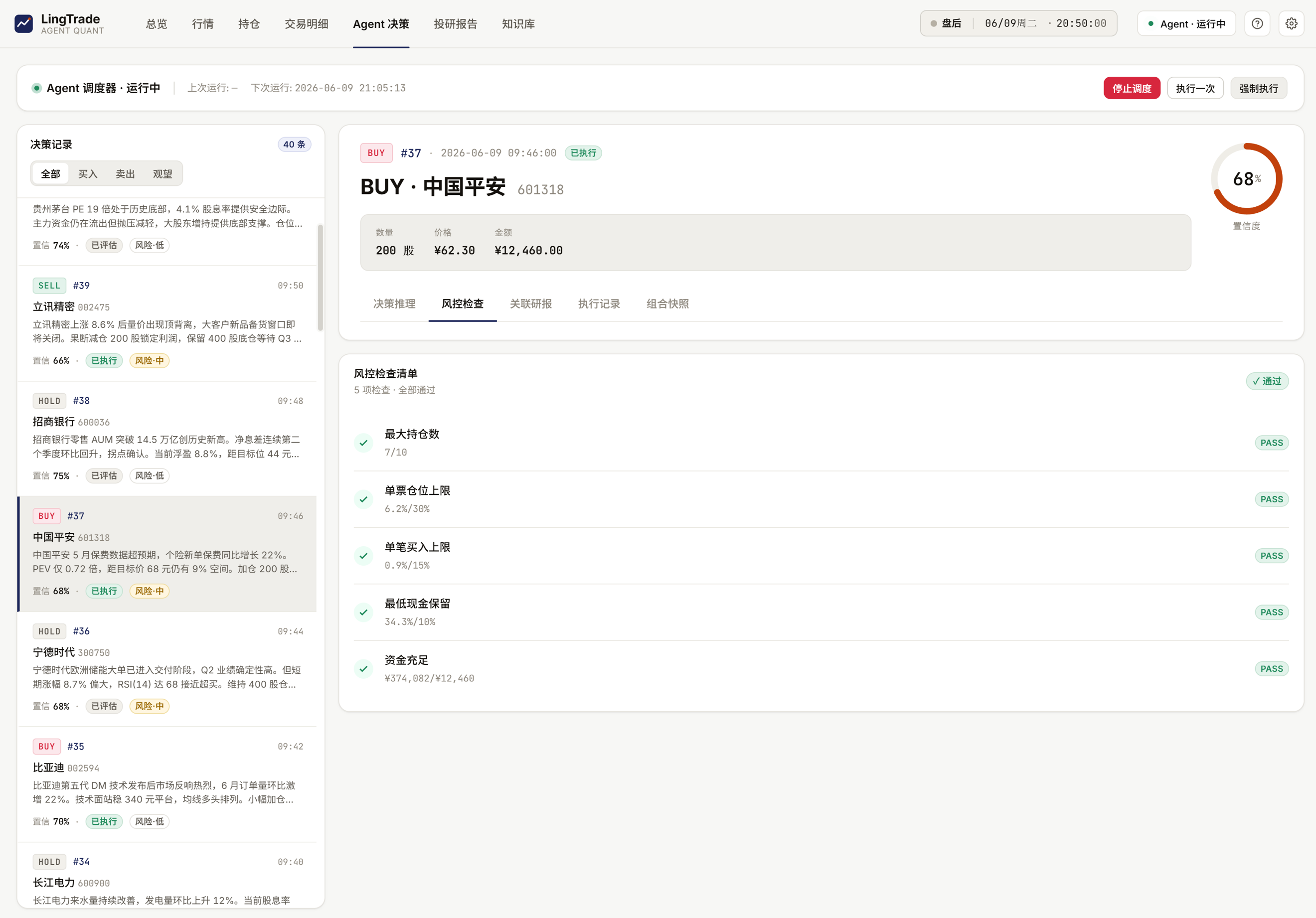
Task: Open the HOLD #34 长江电力 decision
Action: pyautogui.click(x=167, y=875)
